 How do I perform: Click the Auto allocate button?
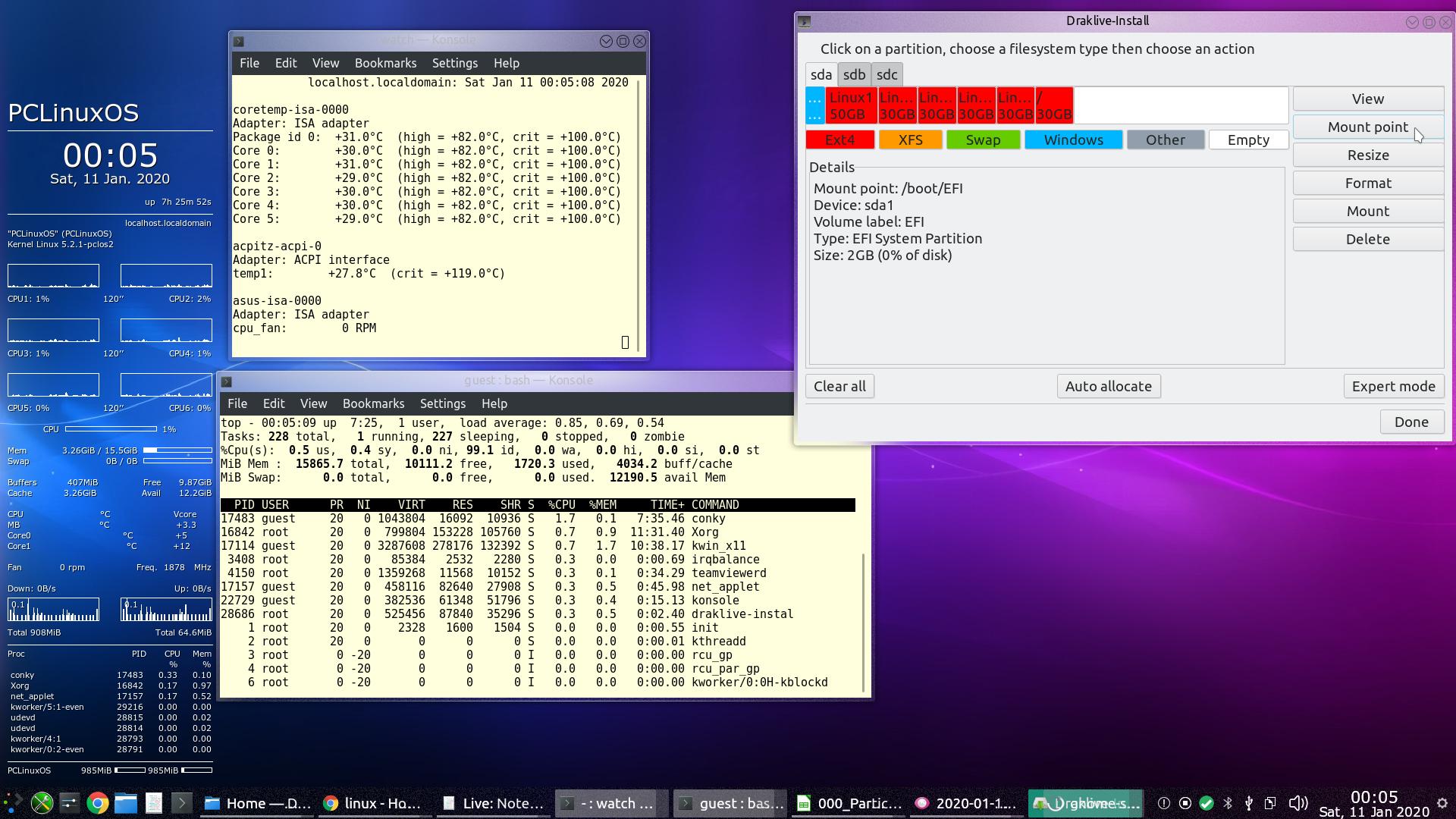[1108, 386]
